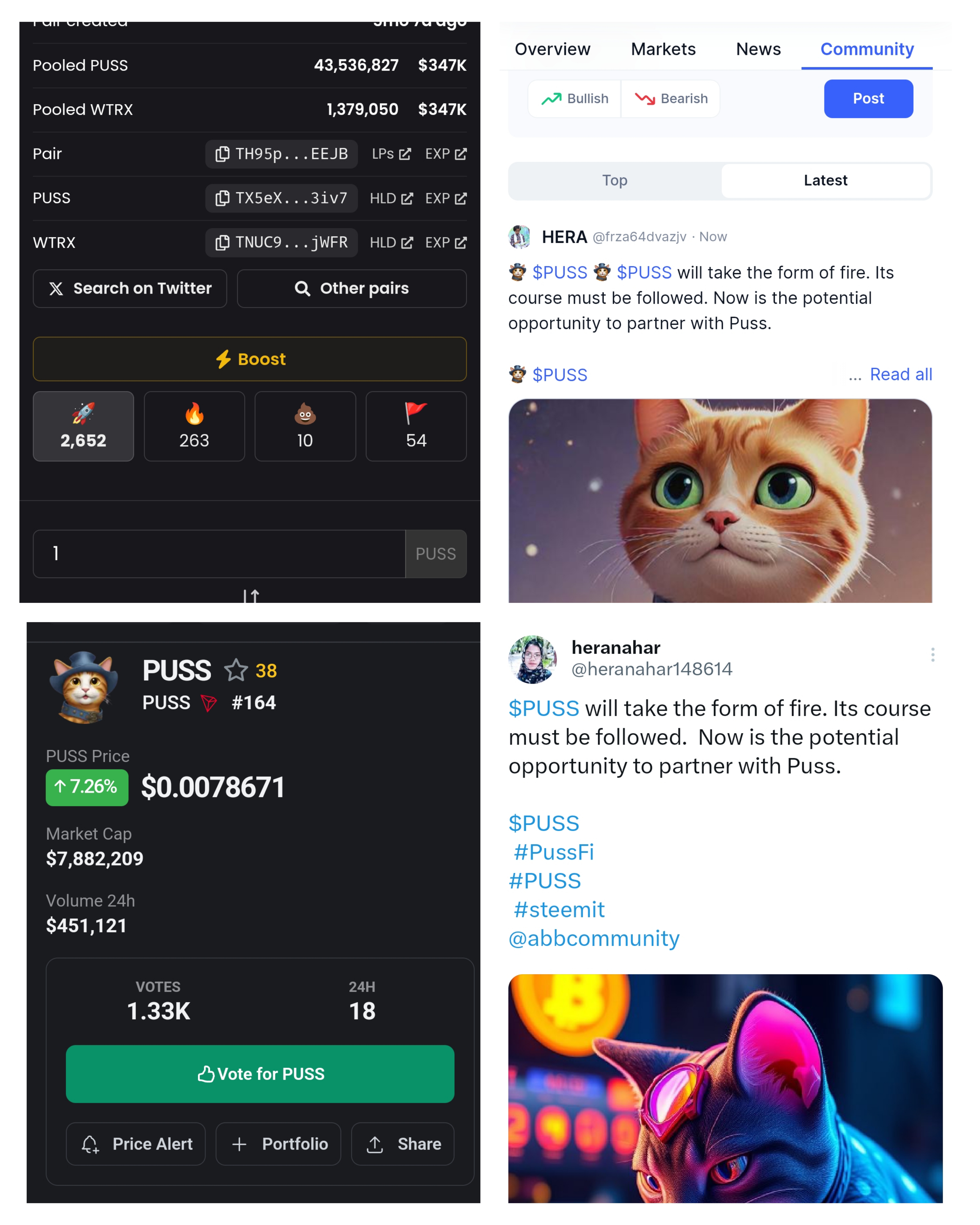Copy the PUSS address TX5eX...3iv7

[281, 198]
